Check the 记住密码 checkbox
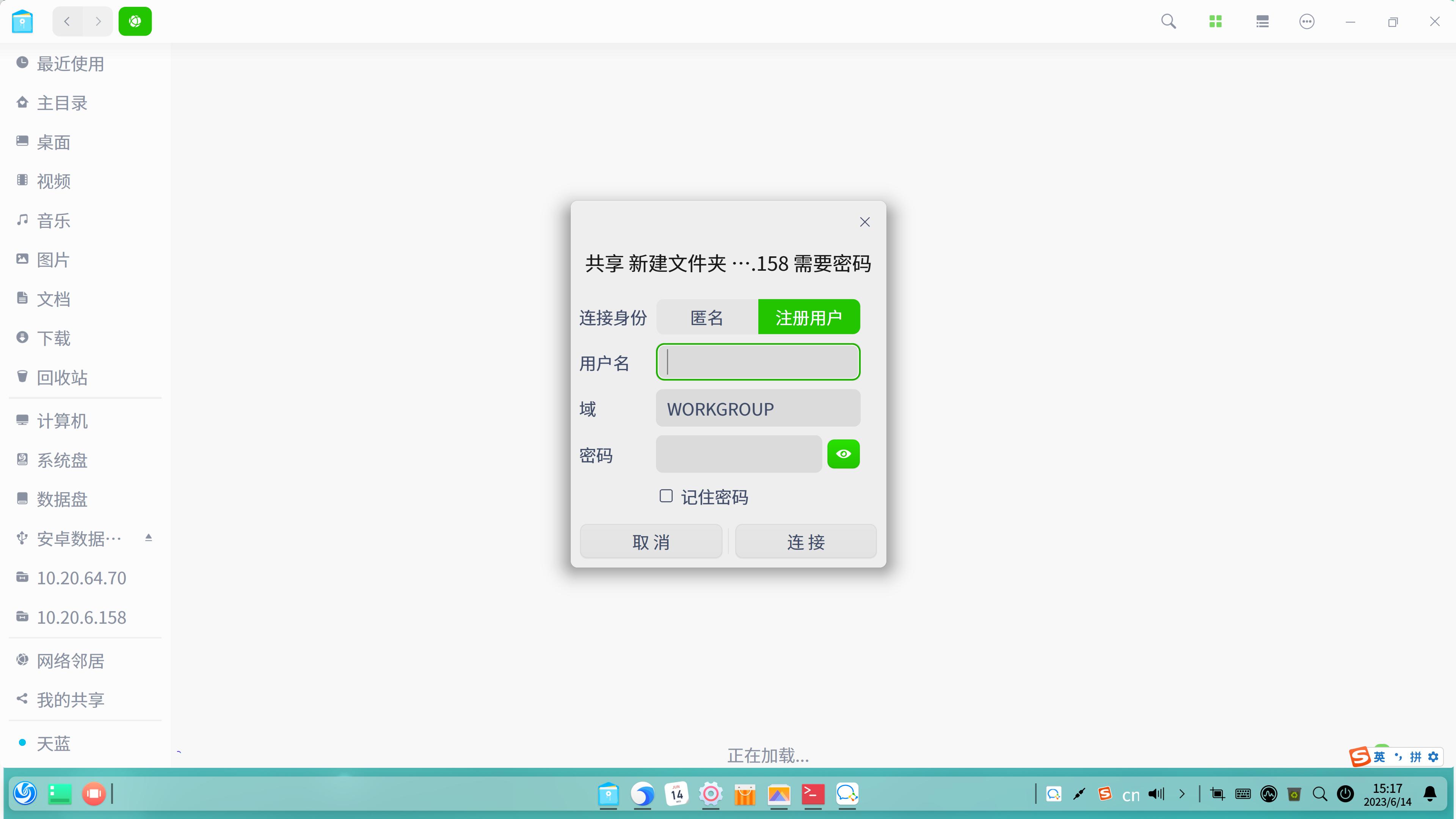The width and height of the screenshot is (1456, 819). (666, 496)
